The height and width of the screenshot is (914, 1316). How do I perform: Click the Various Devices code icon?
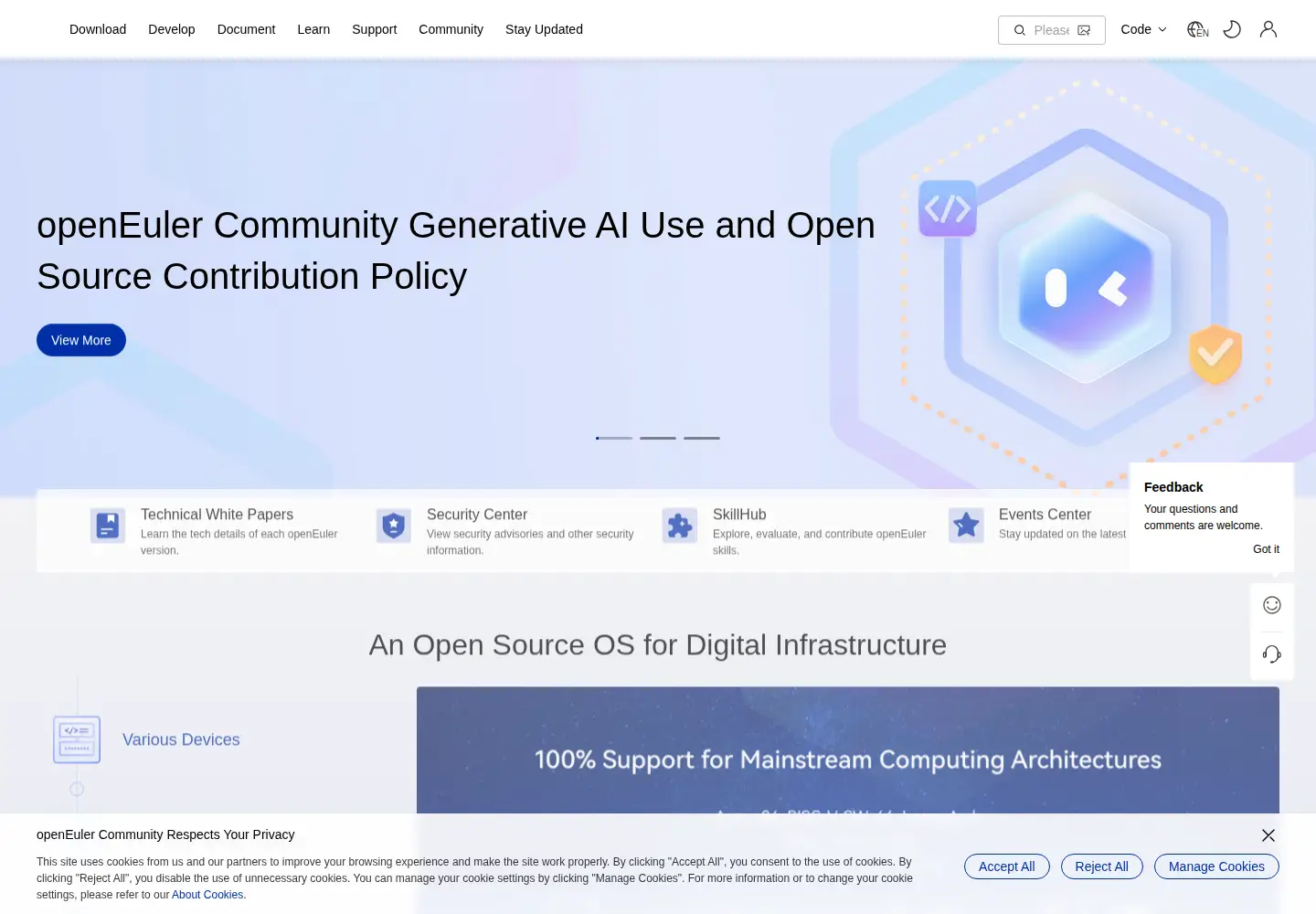tap(77, 739)
